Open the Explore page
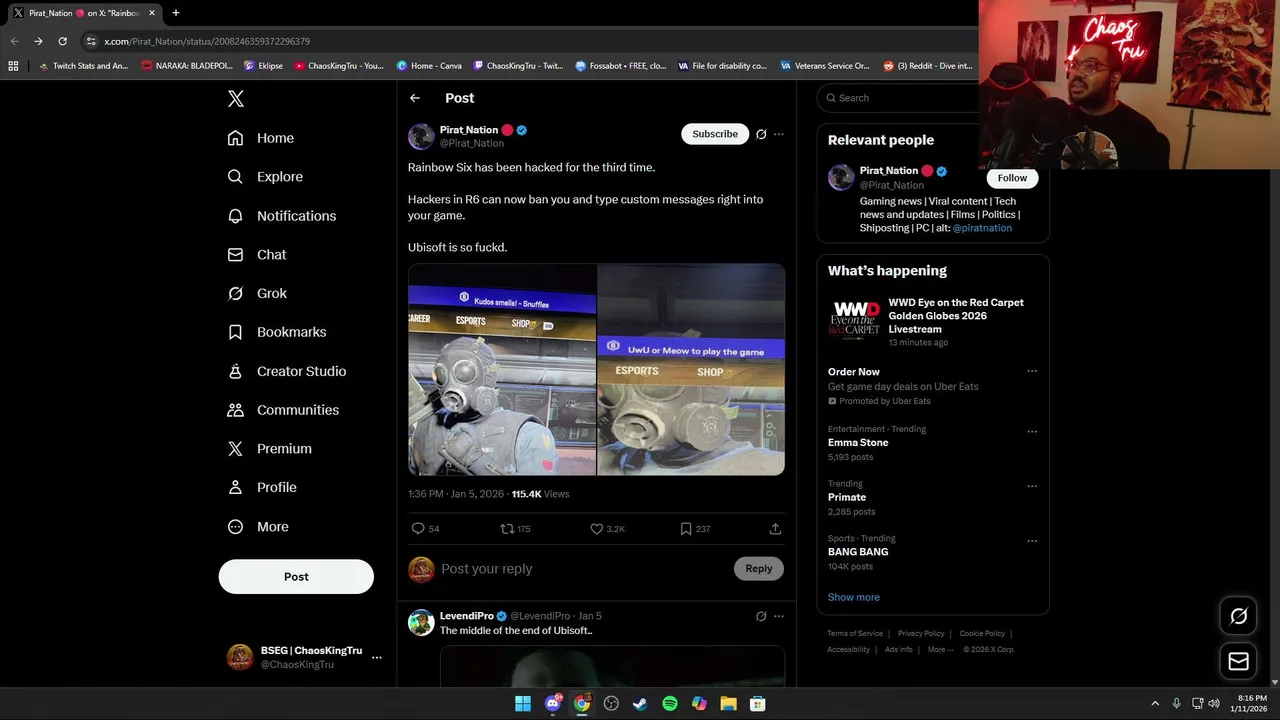This screenshot has width=1280, height=720. coord(265,177)
